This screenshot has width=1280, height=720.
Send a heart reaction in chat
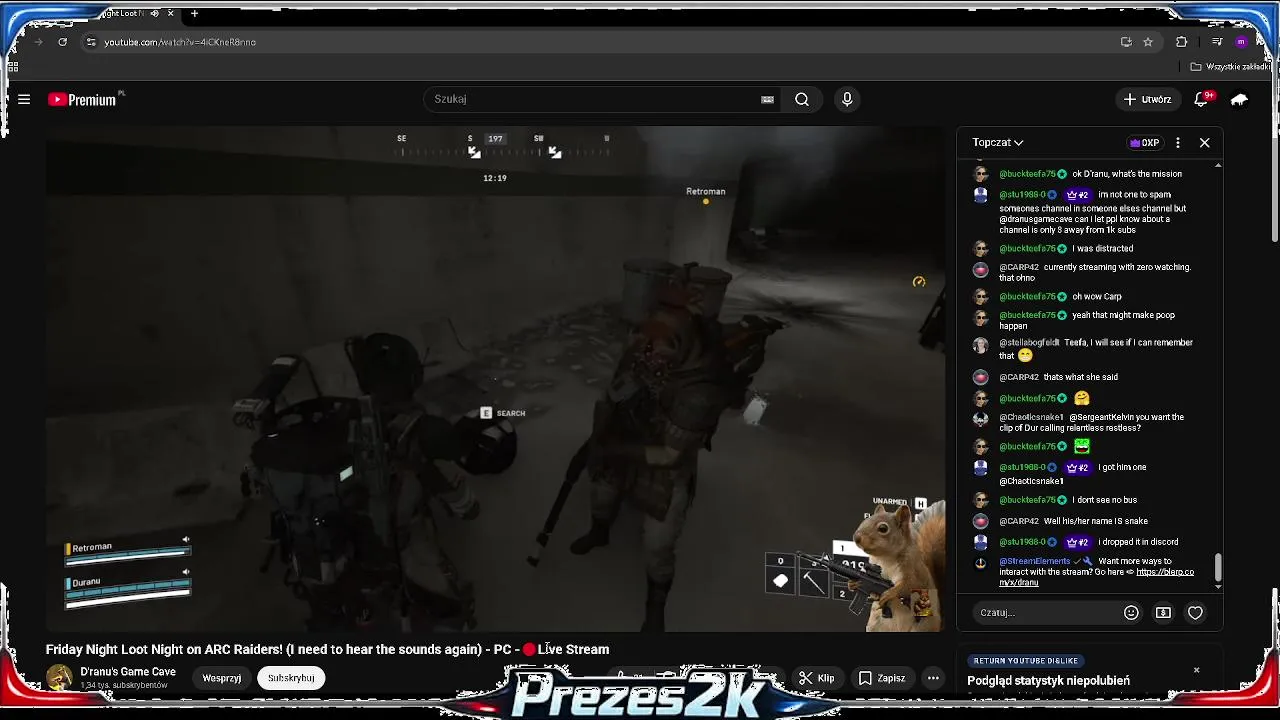coord(1195,613)
